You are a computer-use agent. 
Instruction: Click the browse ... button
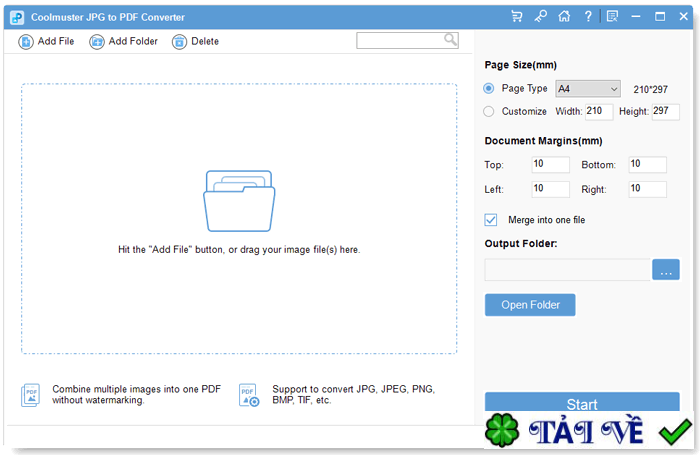pyautogui.click(x=666, y=270)
